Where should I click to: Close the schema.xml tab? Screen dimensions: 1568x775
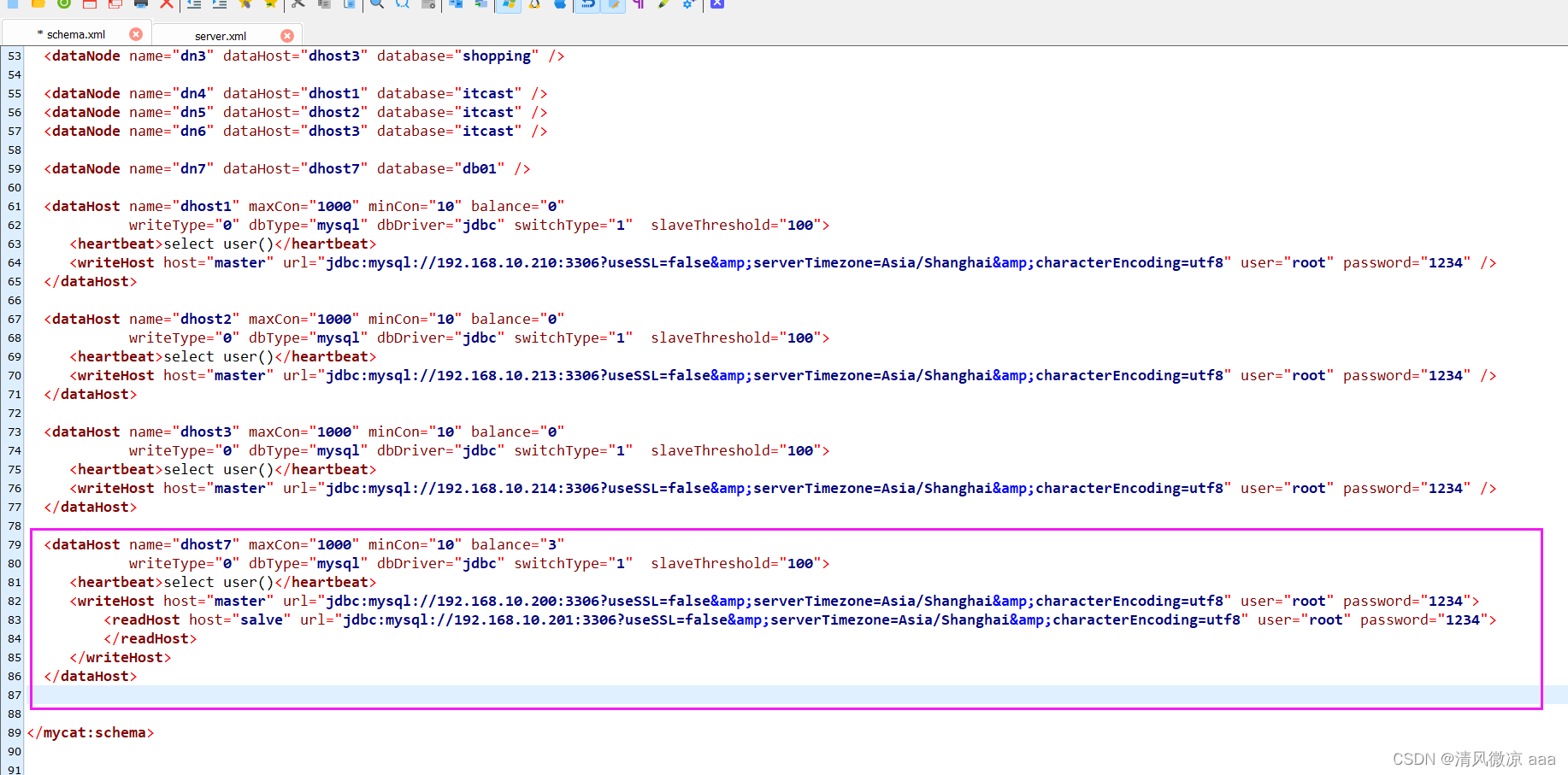click(136, 34)
